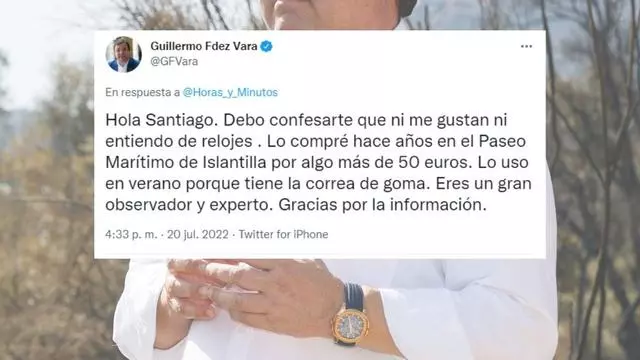Click the date 20 jul. 2022
The height and width of the screenshot is (360, 640).
point(198,234)
